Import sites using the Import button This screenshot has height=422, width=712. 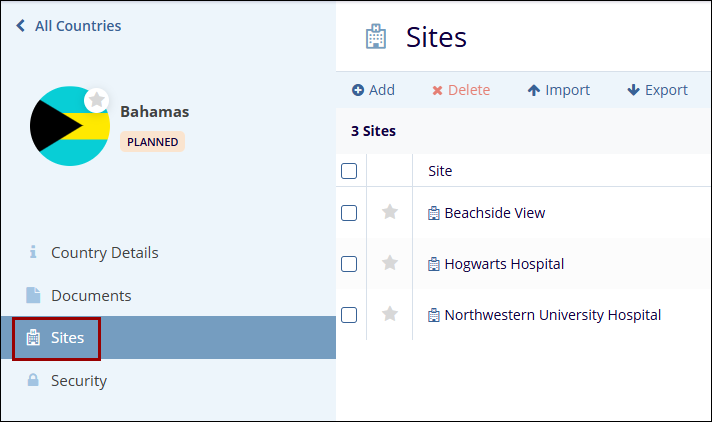click(x=558, y=90)
